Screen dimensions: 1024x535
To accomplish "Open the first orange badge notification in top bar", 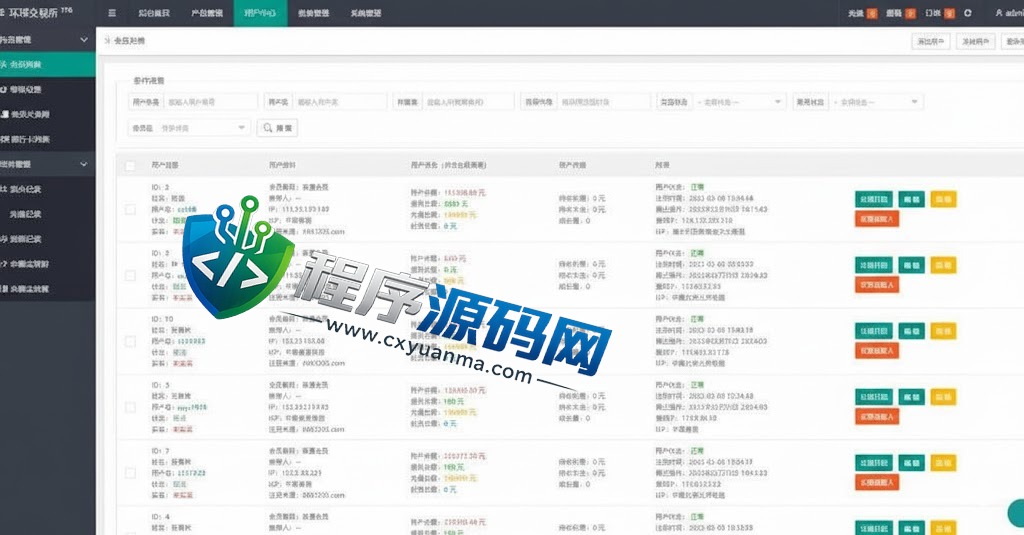I will (x=872, y=13).
